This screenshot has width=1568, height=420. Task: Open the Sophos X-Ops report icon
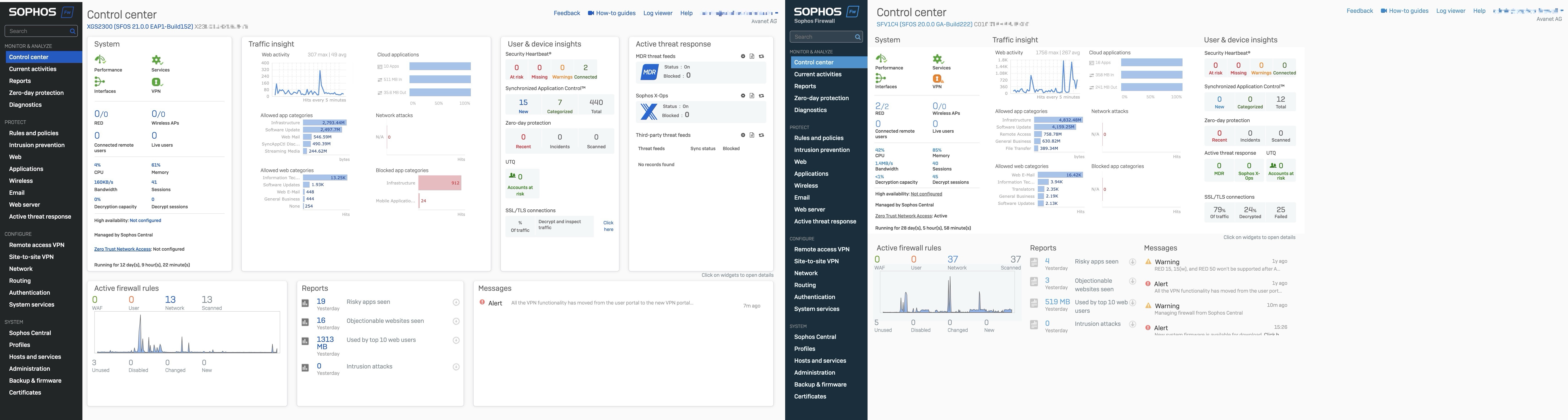point(752,96)
